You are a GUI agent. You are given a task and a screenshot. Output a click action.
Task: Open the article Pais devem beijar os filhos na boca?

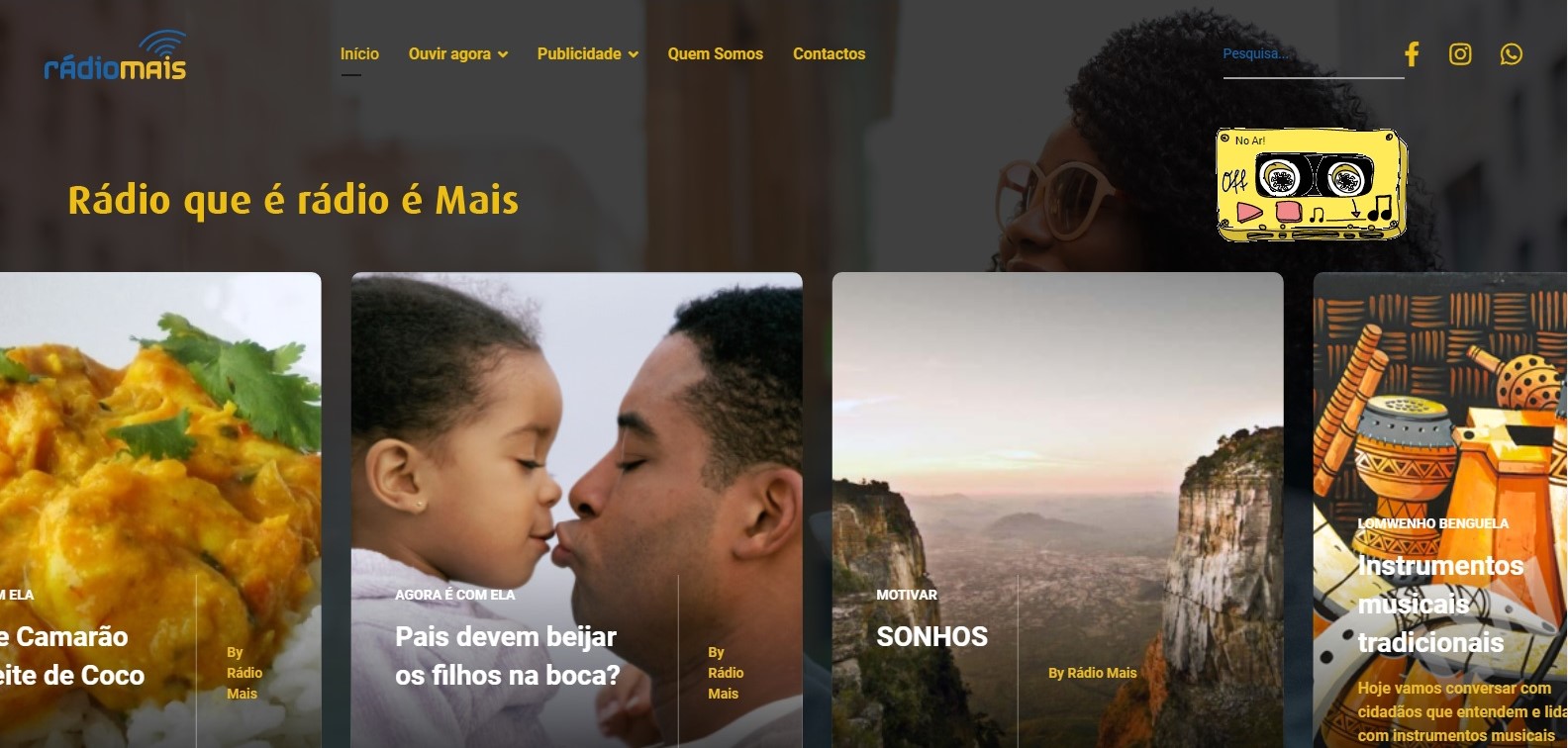click(x=507, y=655)
